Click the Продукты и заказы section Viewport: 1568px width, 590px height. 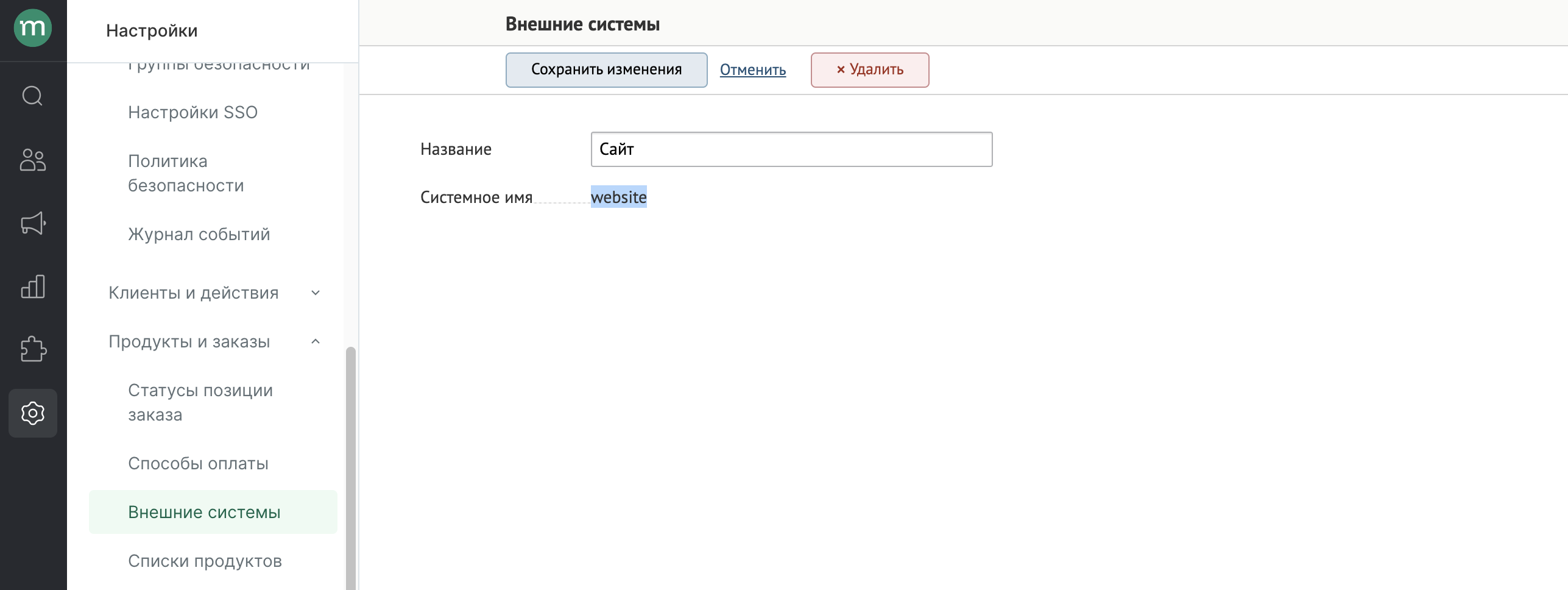(189, 342)
